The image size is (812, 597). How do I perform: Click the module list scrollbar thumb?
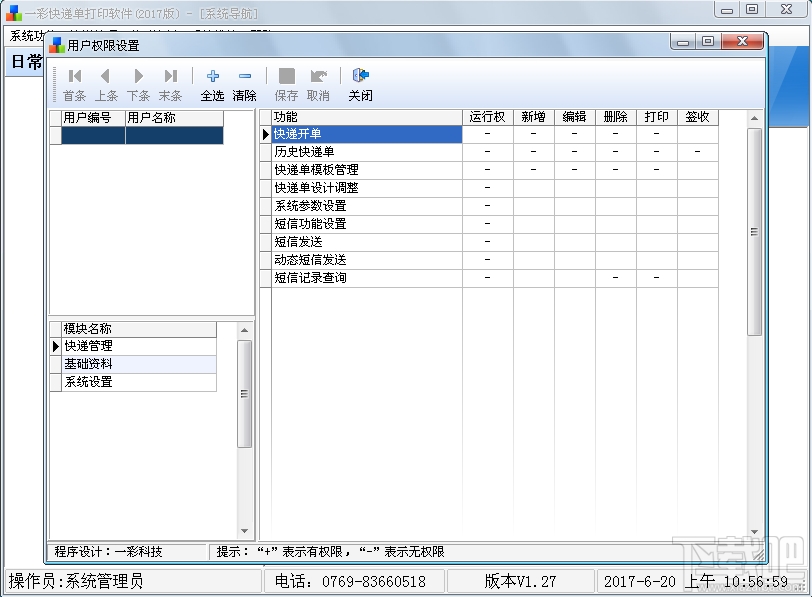(x=244, y=394)
